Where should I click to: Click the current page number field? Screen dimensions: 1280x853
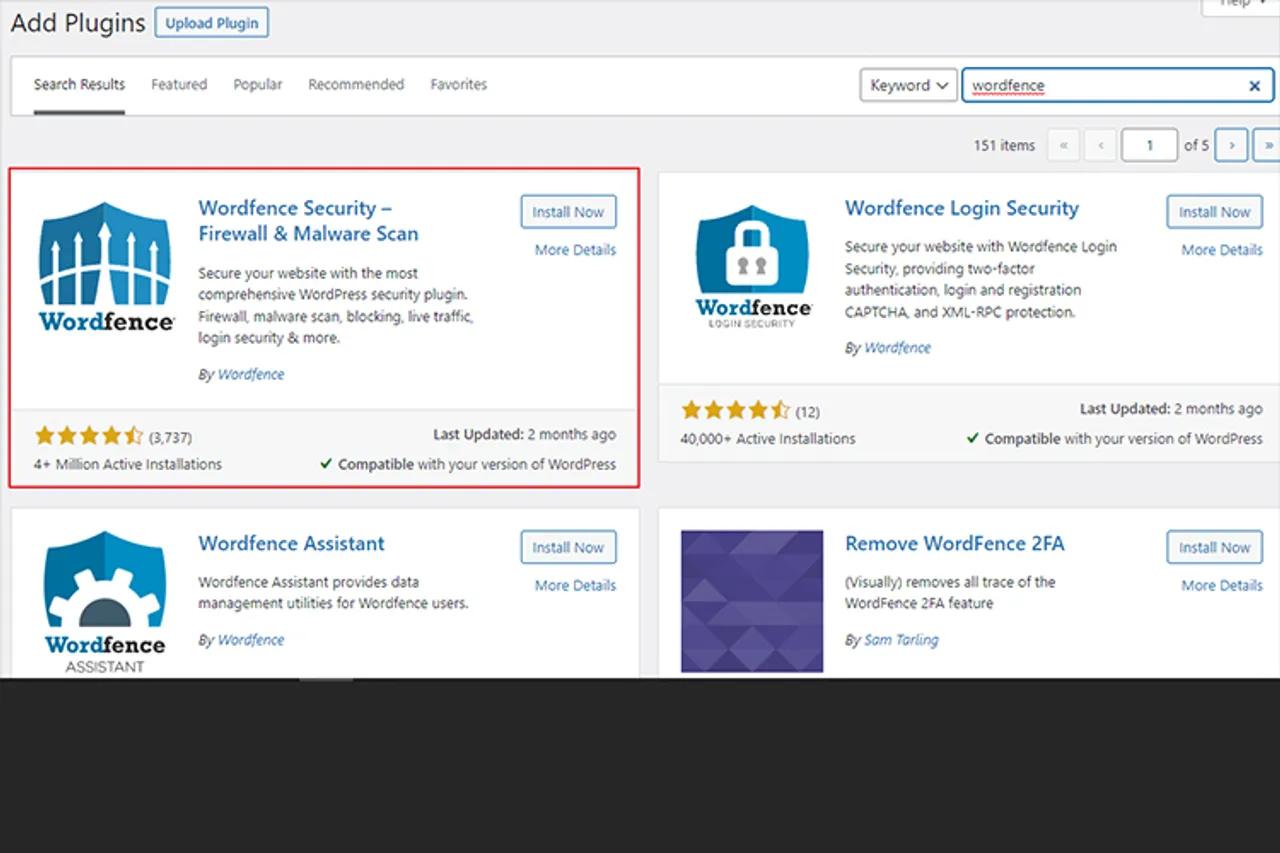click(1149, 145)
